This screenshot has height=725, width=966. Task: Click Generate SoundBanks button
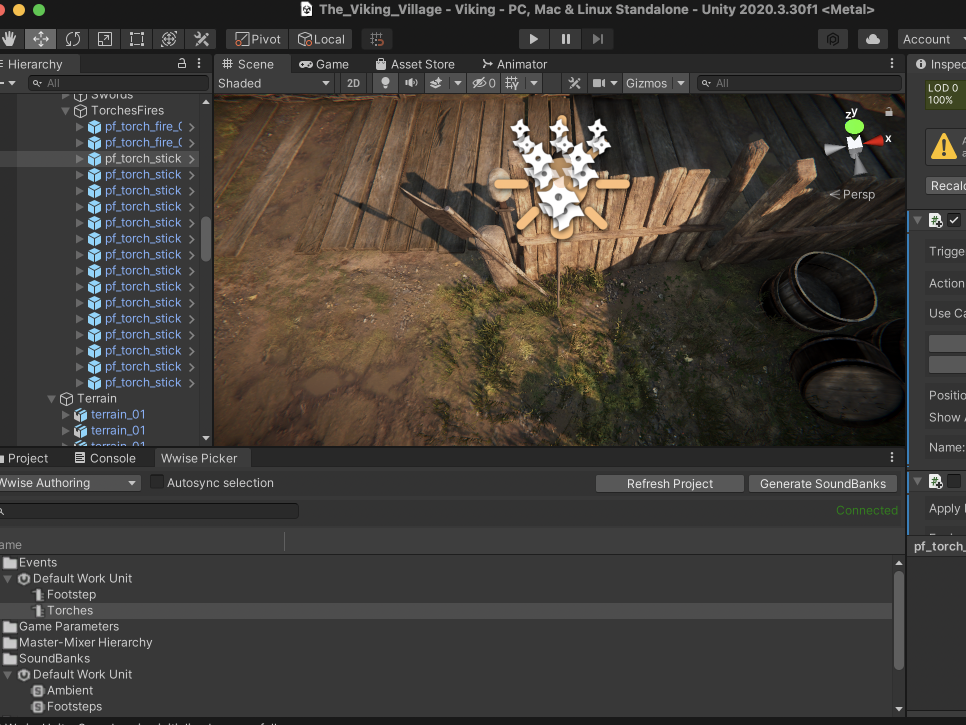822,484
